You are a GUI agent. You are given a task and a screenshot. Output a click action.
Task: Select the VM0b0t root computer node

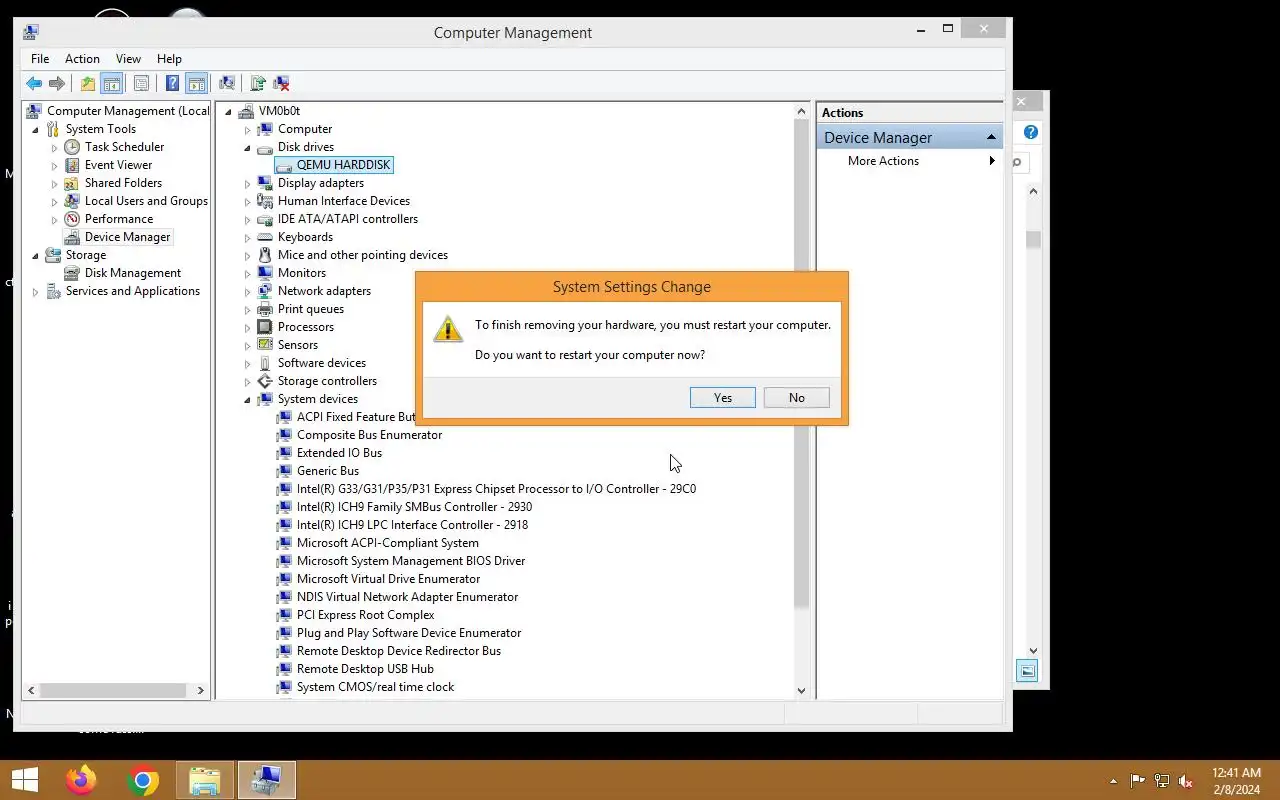279,111
